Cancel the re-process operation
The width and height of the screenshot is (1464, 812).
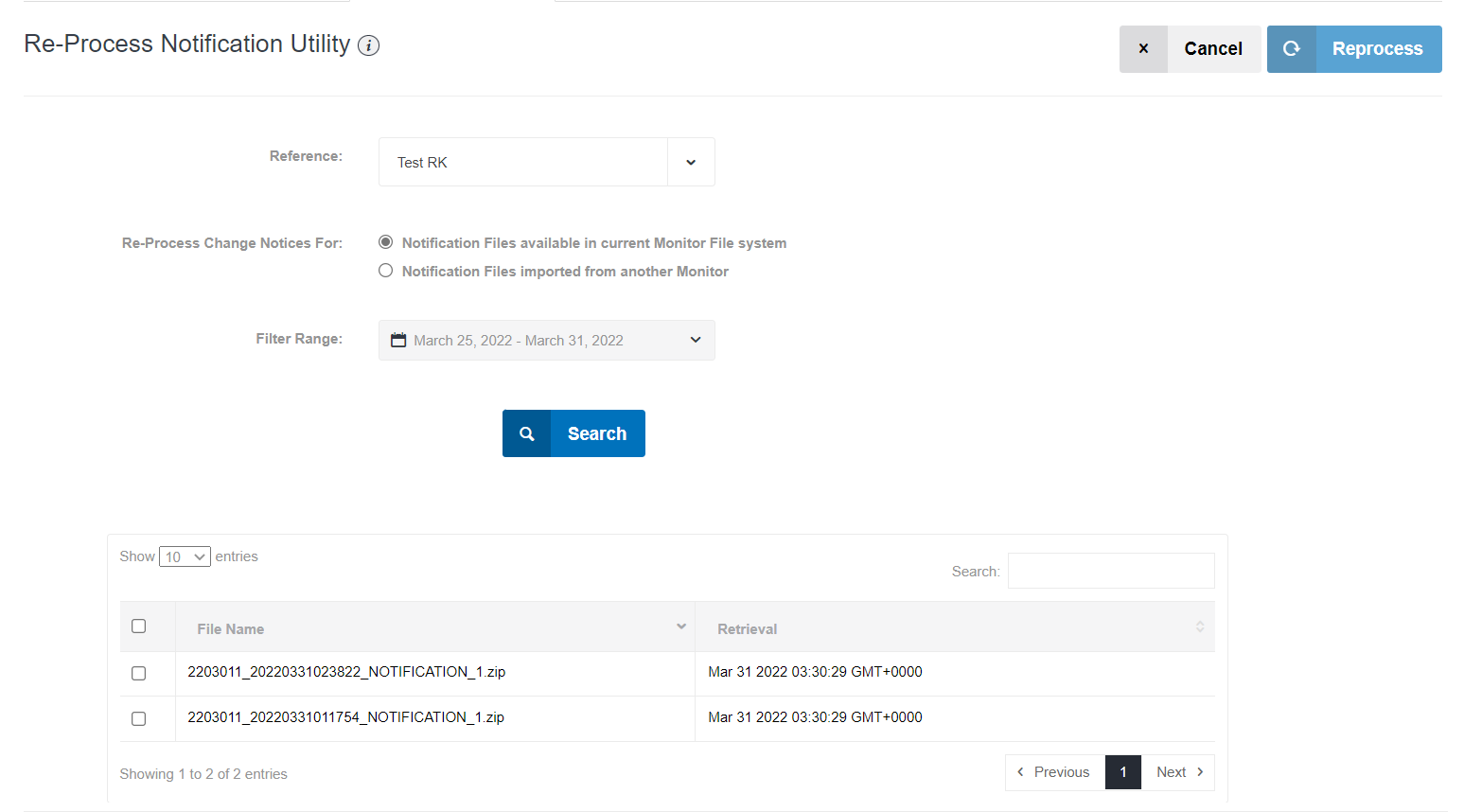[1190, 48]
